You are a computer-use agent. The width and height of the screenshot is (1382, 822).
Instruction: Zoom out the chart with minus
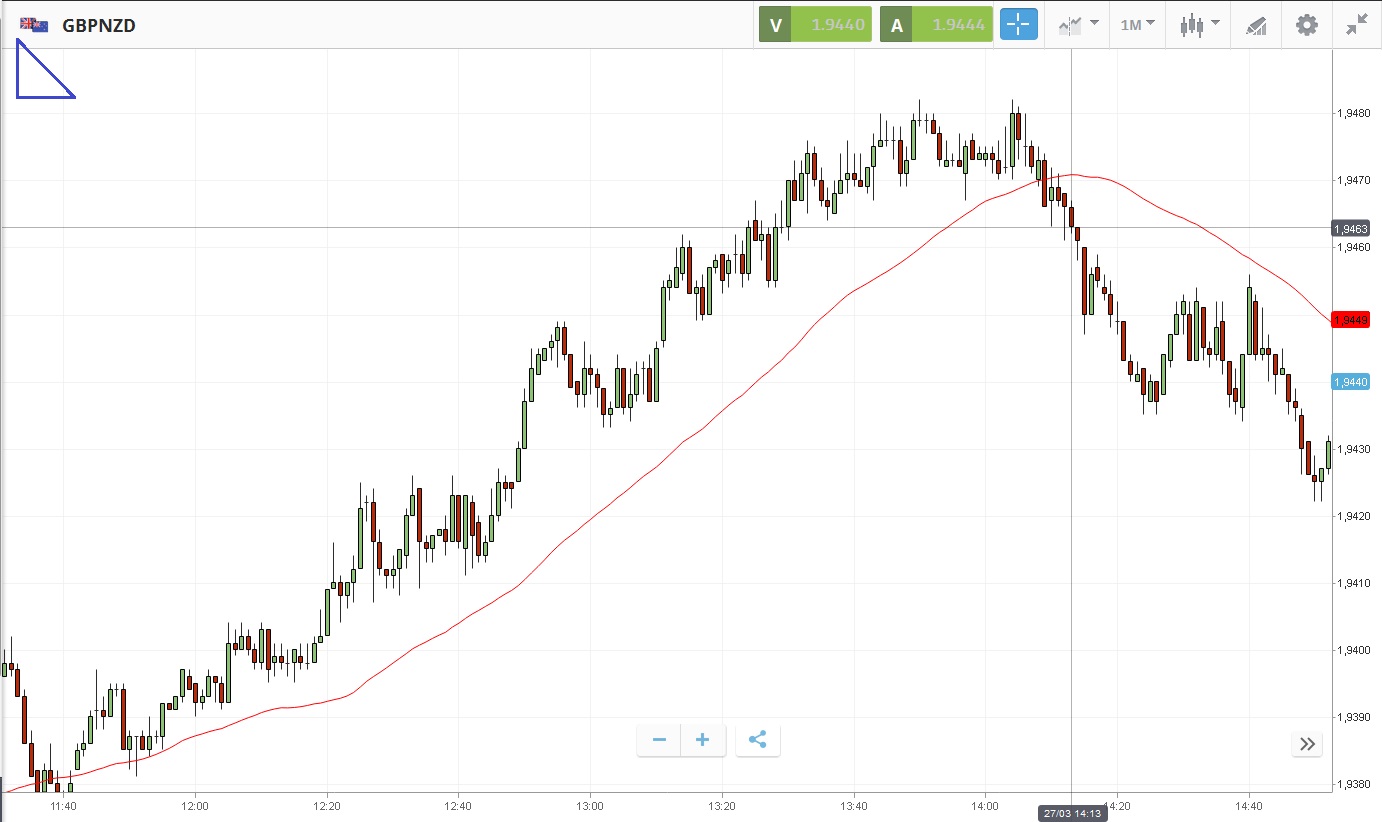click(659, 740)
